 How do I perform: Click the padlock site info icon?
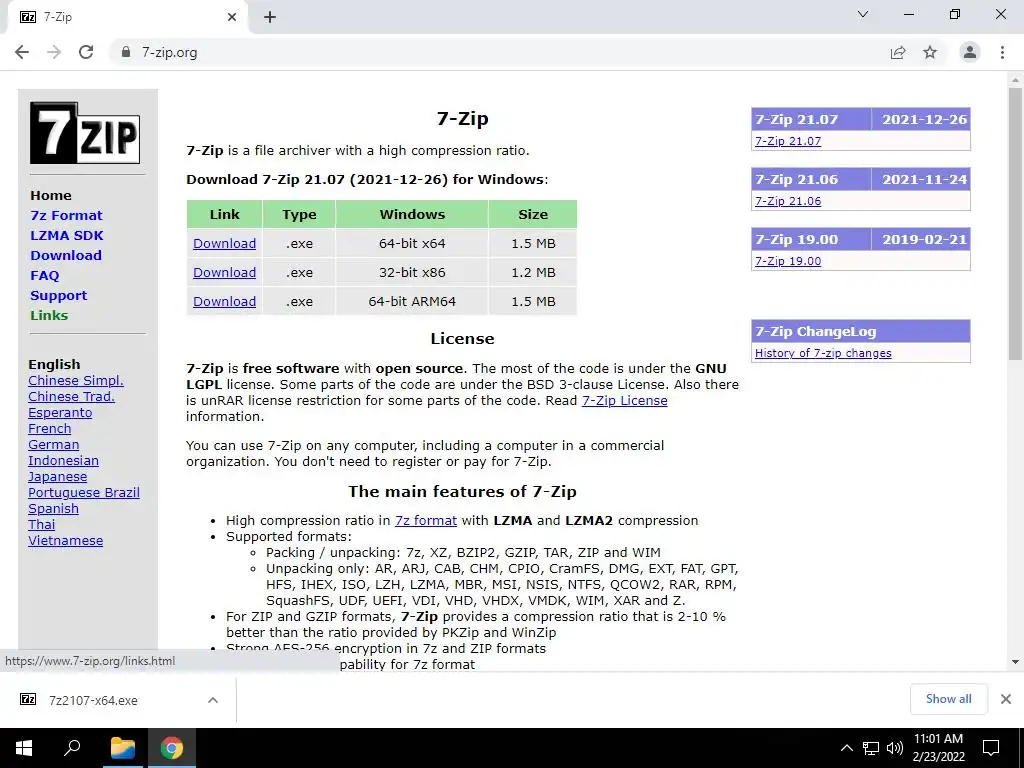(125, 52)
